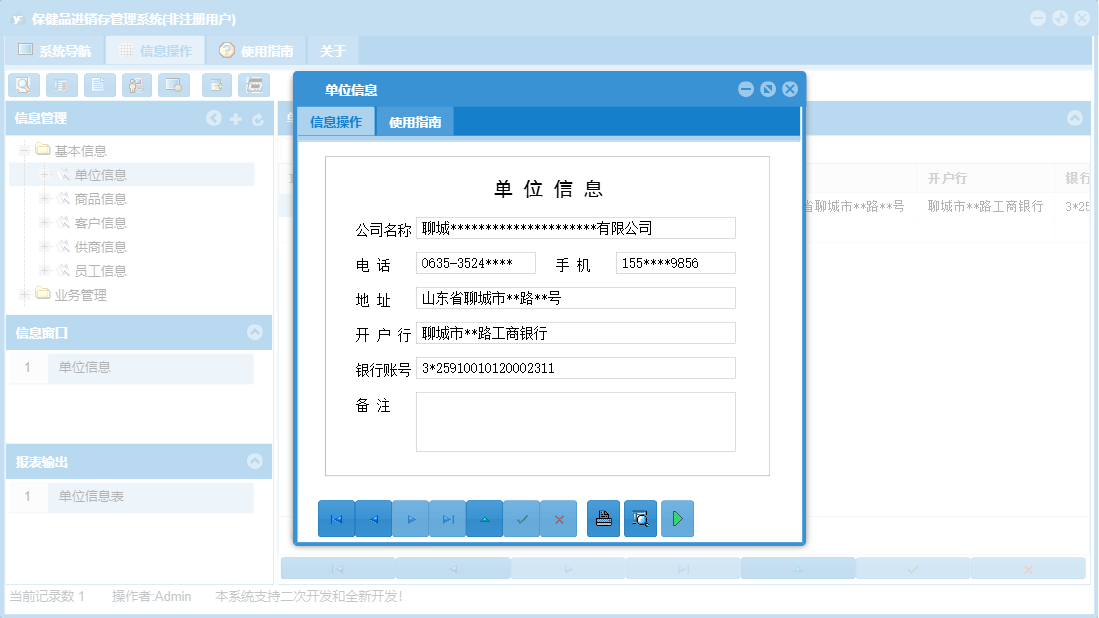Confirm record with the green check icon
Viewport: 1099px width, 618px height.
tap(521, 518)
